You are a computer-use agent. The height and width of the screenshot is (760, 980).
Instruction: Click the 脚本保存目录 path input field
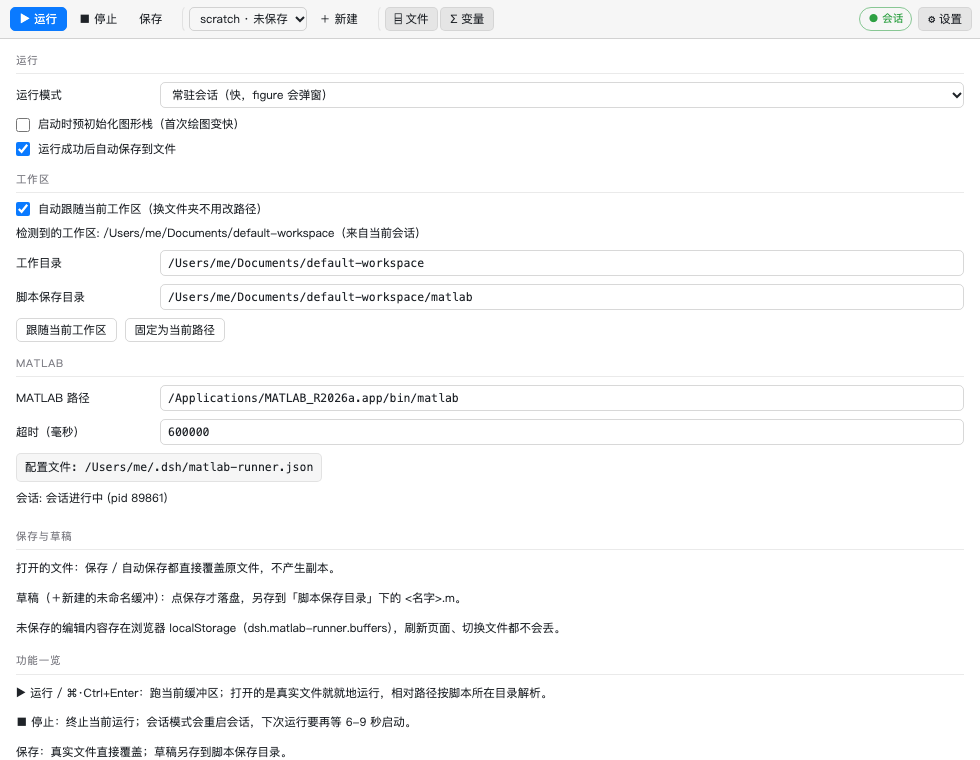click(x=562, y=297)
